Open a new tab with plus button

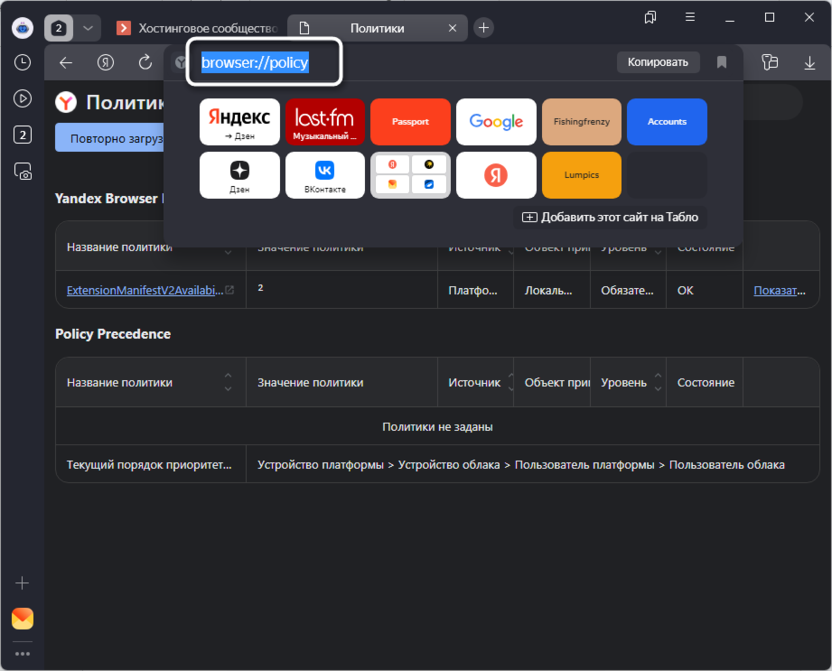point(483,28)
